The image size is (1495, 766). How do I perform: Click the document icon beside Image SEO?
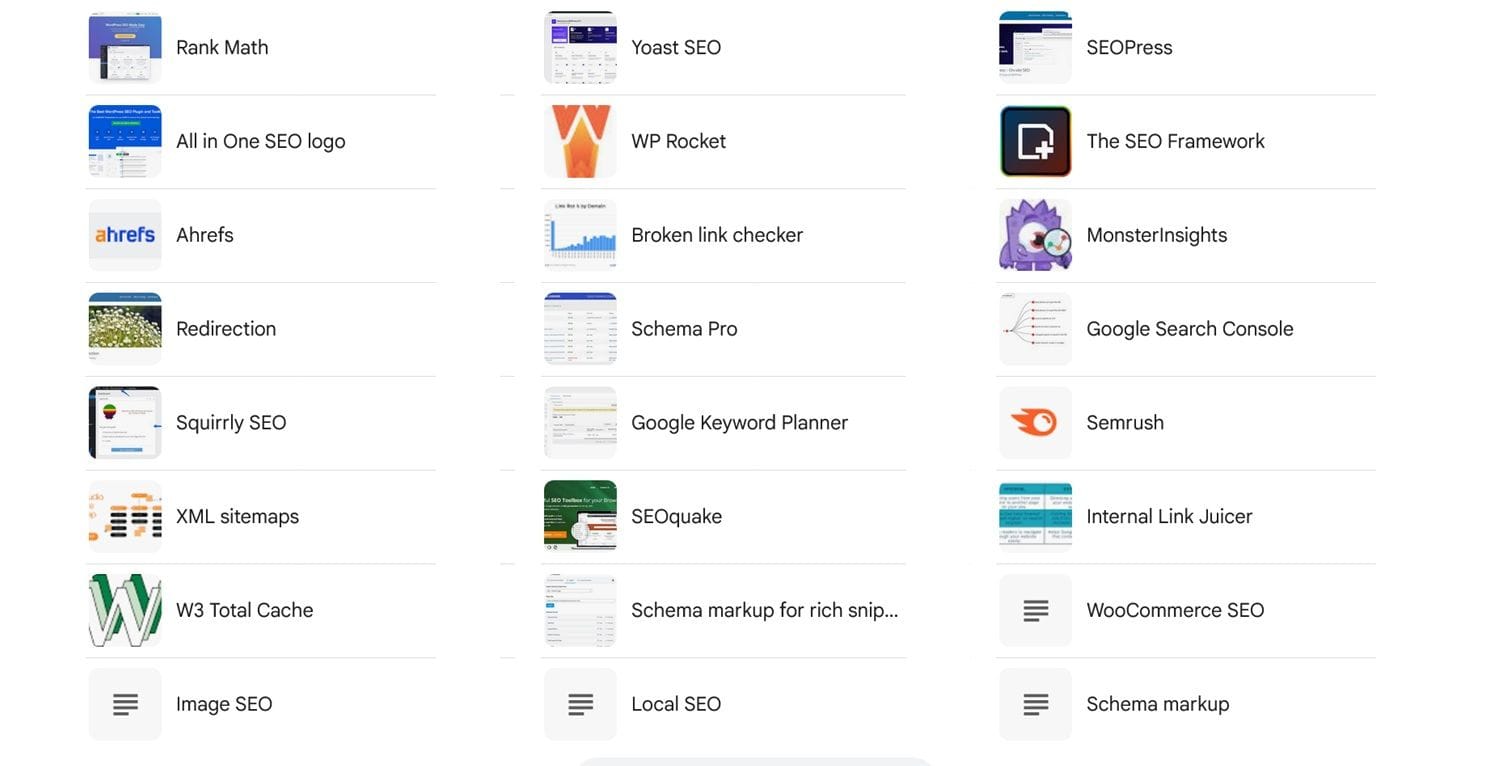[125, 704]
